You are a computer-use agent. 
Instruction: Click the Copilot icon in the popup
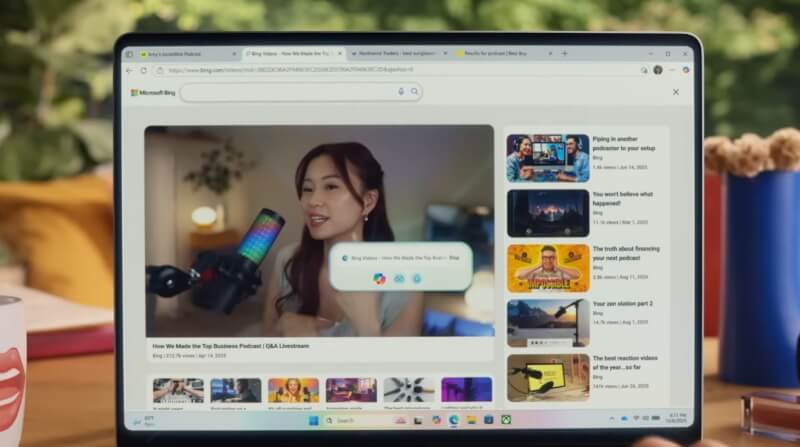(x=379, y=278)
